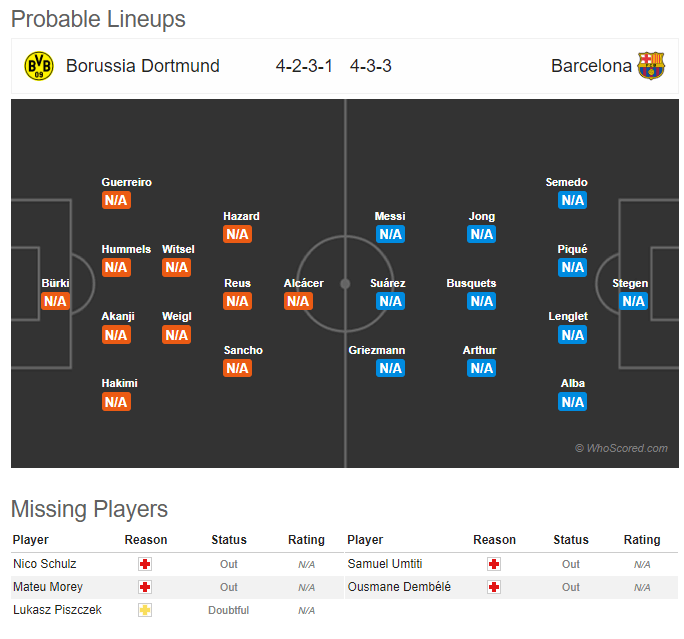Viewport: 684px width, 639px height.
Task: Click Reus on the pitch
Action: pyautogui.click(x=237, y=283)
